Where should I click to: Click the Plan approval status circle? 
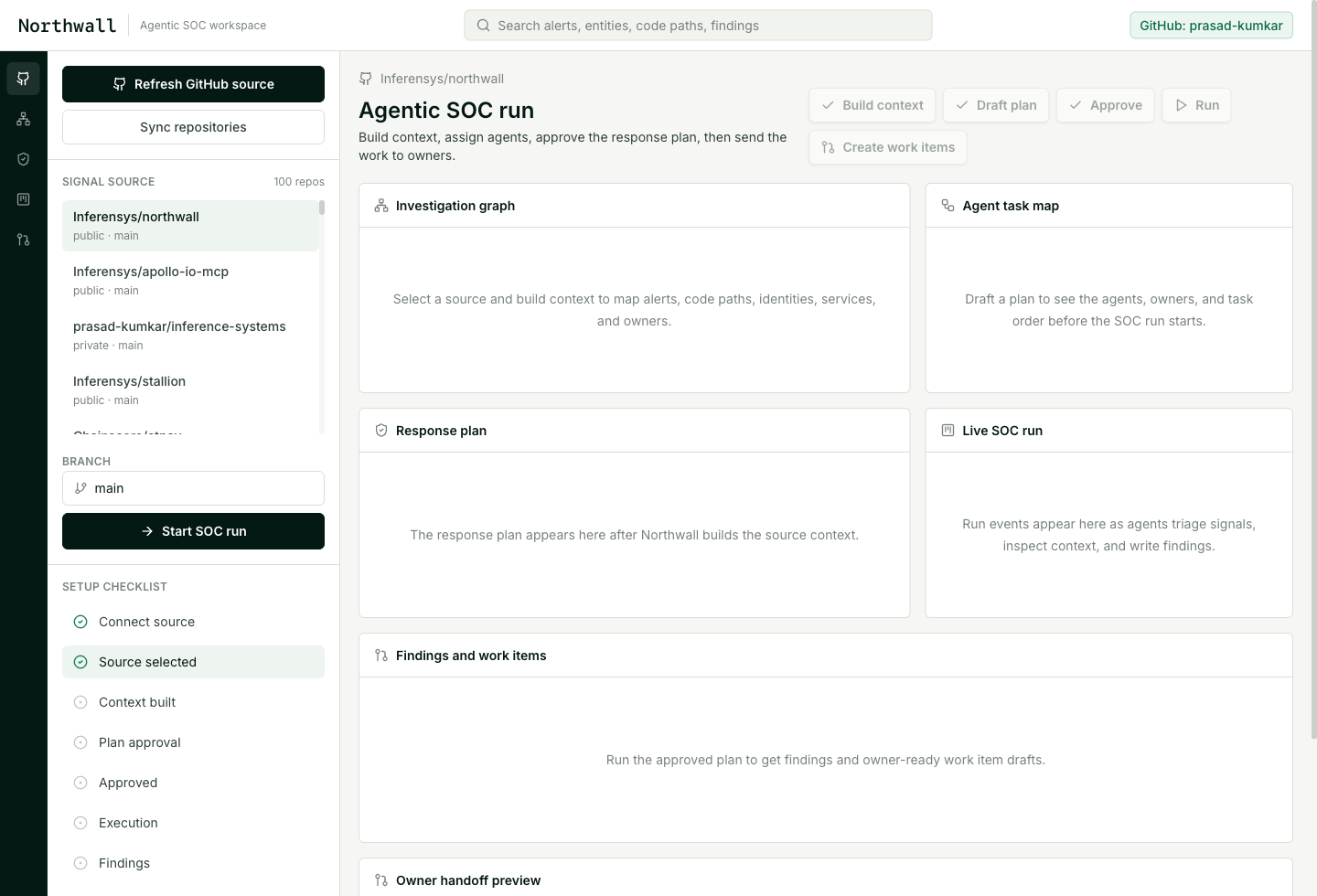80,742
